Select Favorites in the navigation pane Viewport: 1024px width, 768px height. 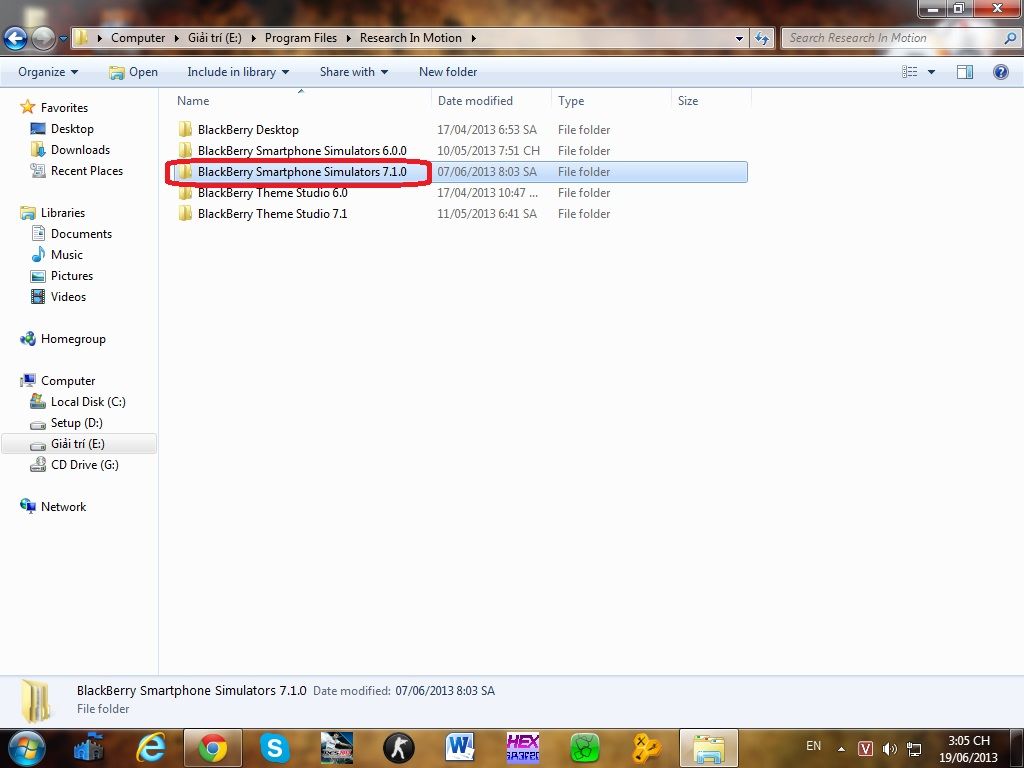pos(64,108)
